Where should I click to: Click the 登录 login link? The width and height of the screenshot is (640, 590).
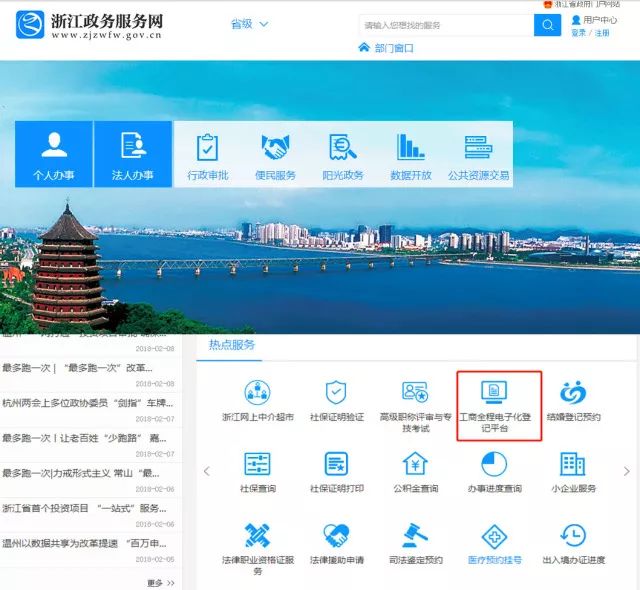[x=578, y=33]
